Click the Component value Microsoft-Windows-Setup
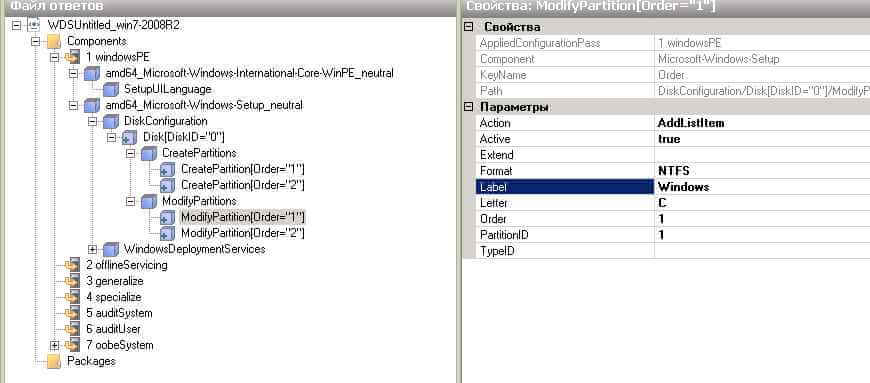 tap(719, 59)
